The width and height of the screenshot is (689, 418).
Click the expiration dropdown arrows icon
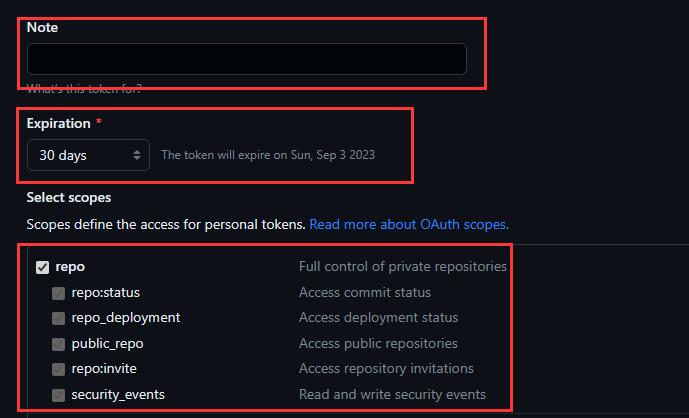(x=137, y=155)
